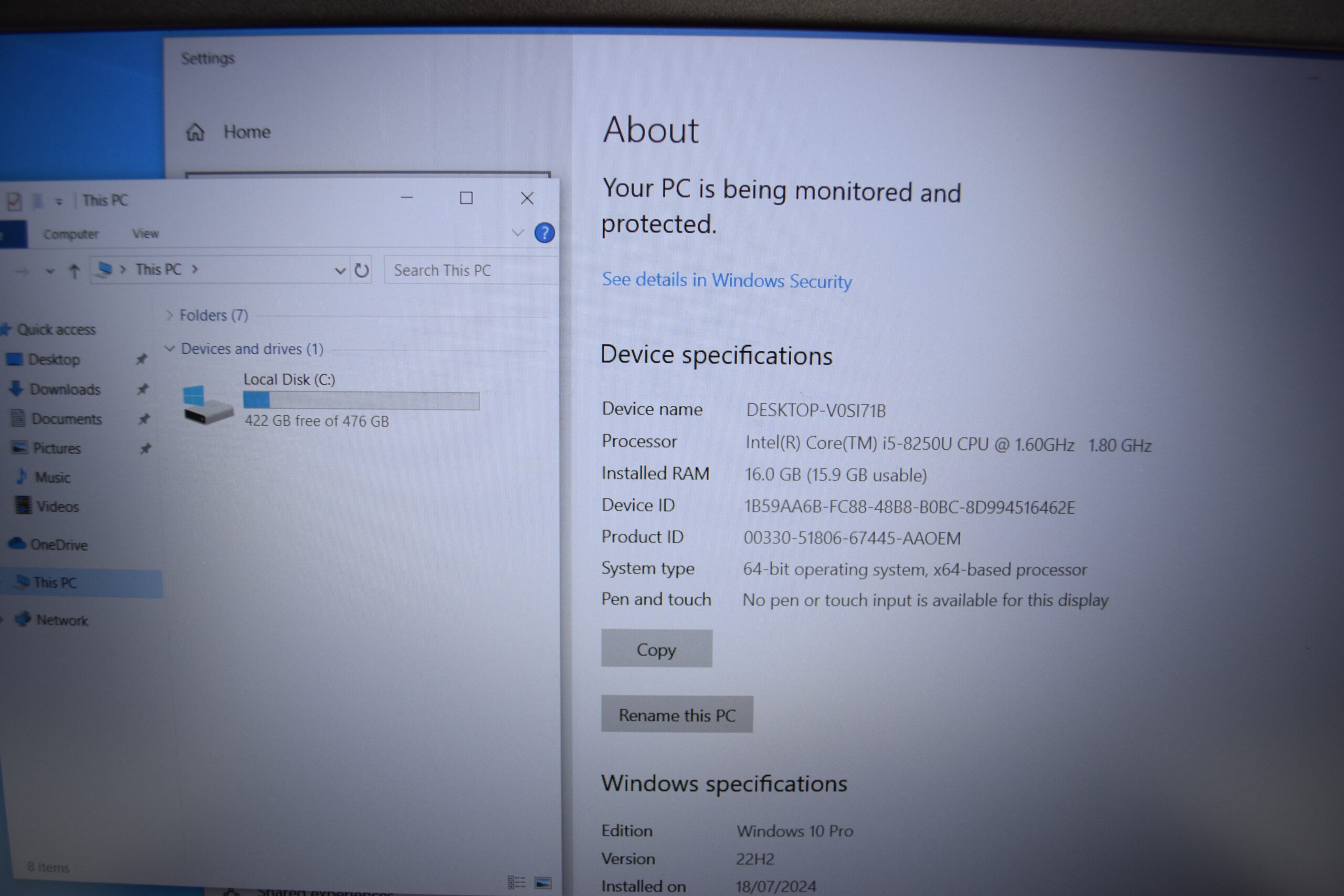
Task: Click the System type value text
Action: click(x=915, y=569)
